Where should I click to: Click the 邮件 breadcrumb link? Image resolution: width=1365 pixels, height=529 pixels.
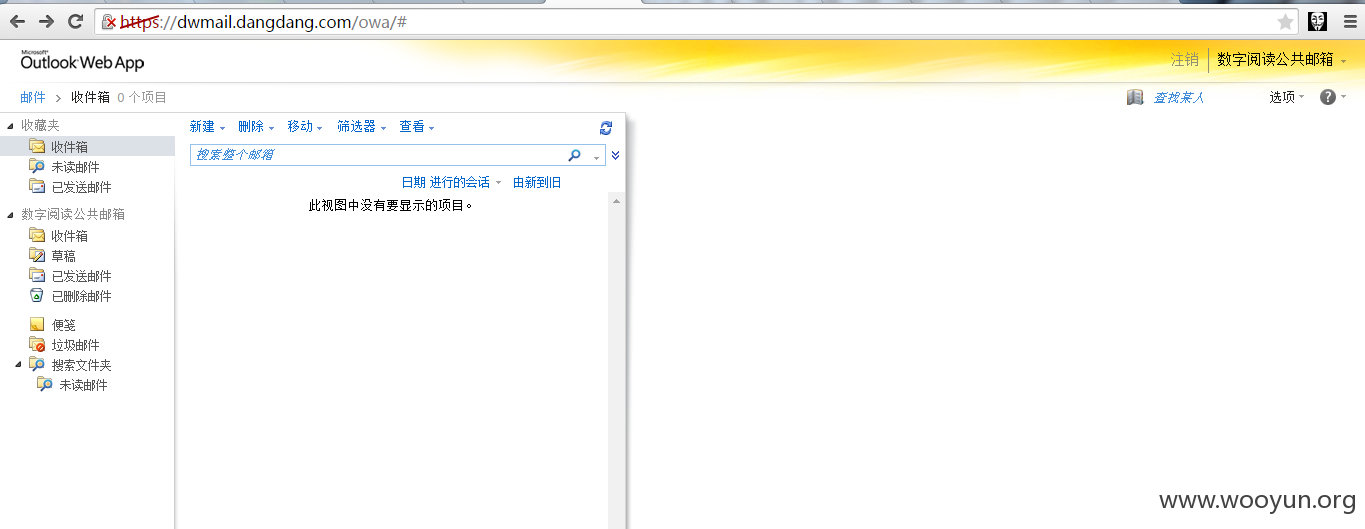coord(33,97)
